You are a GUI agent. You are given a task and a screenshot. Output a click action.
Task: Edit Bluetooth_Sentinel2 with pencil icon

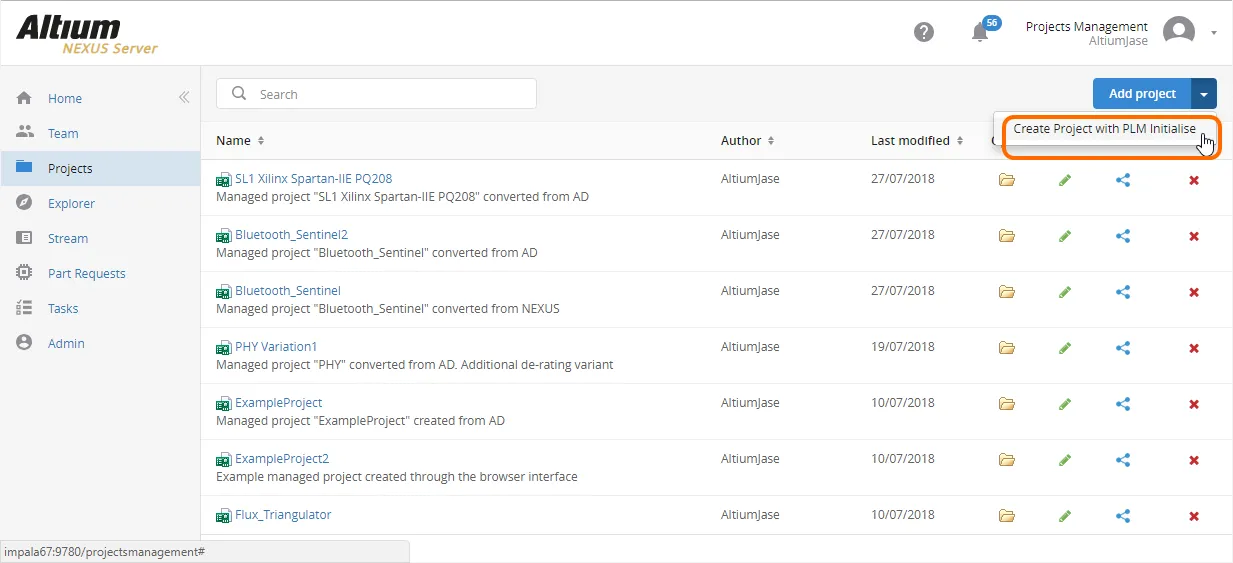(1065, 236)
